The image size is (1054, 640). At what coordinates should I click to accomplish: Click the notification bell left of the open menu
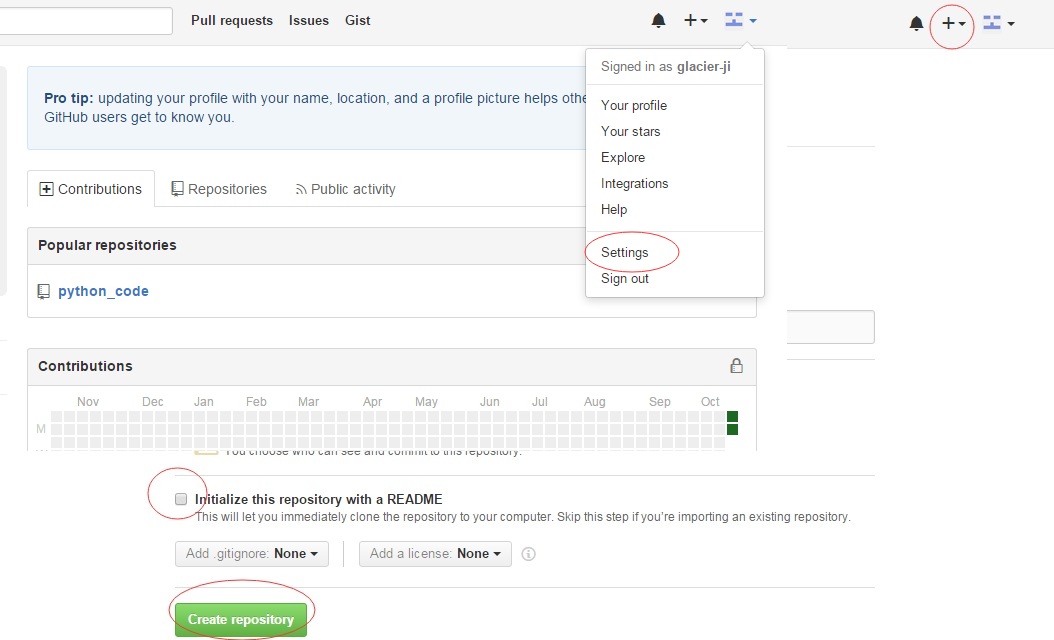pos(658,20)
